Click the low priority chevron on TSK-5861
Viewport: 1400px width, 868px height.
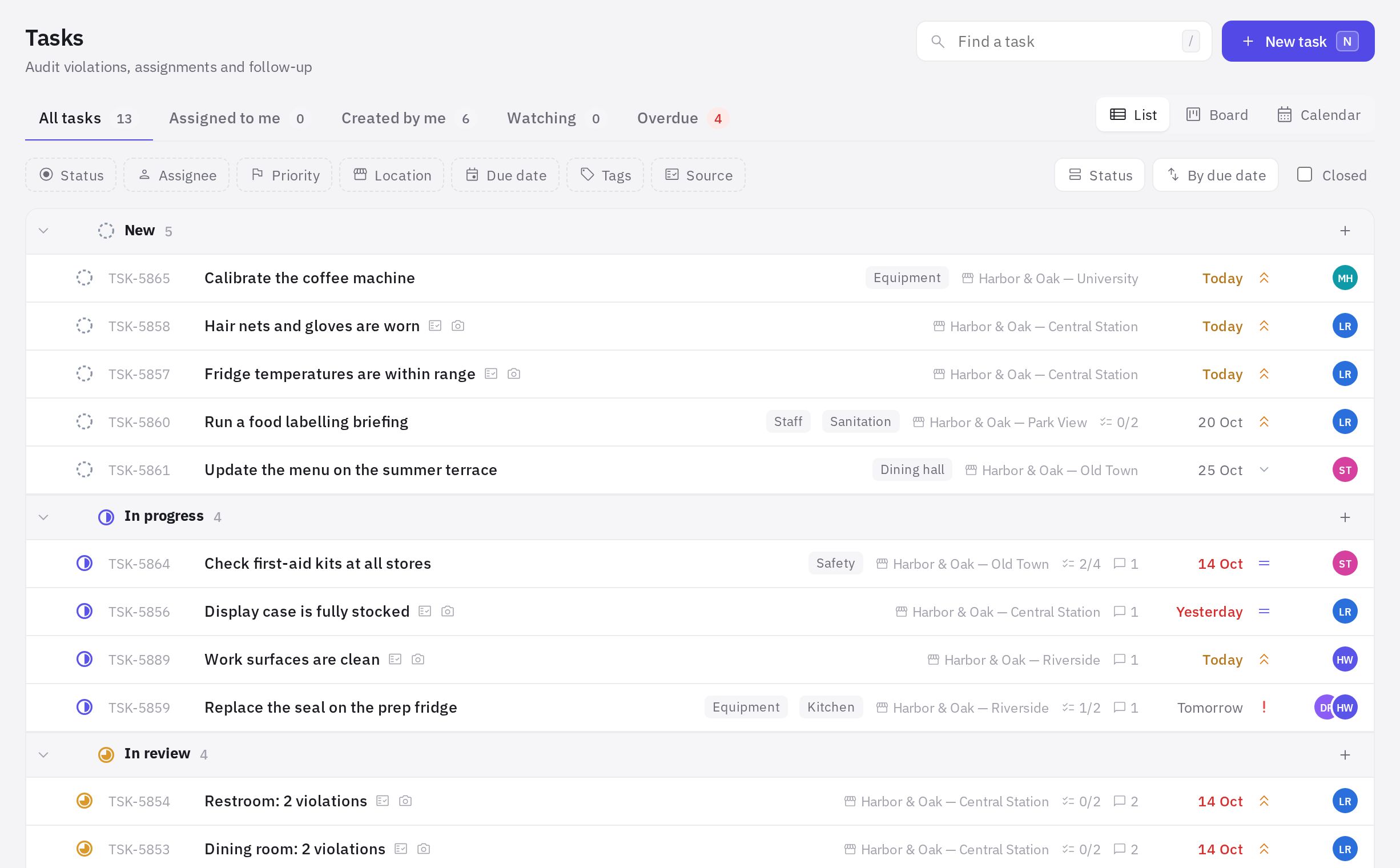[x=1264, y=469]
